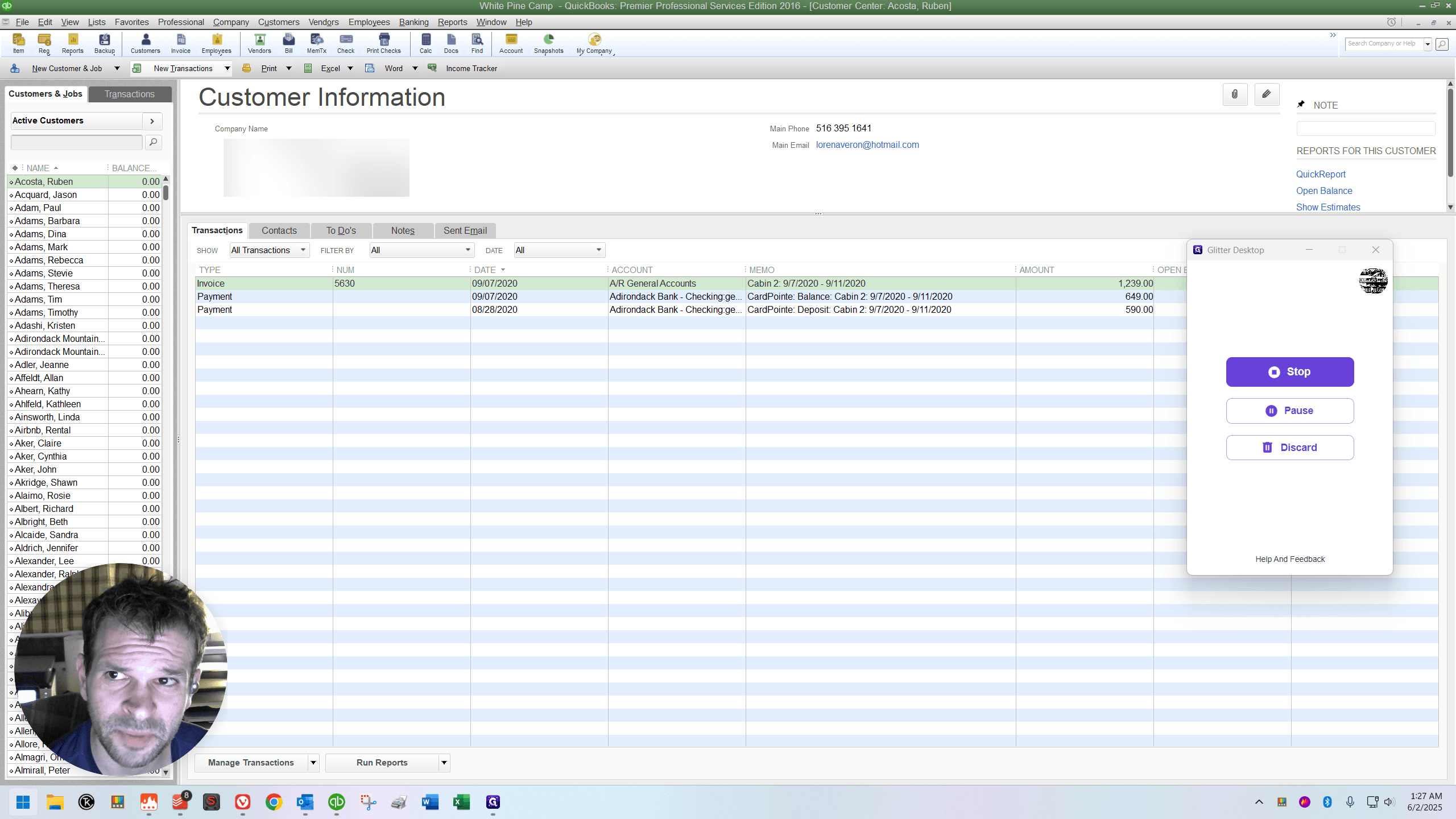
Task: Open Chrome from the Windows taskbar
Action: coord(274,802)
